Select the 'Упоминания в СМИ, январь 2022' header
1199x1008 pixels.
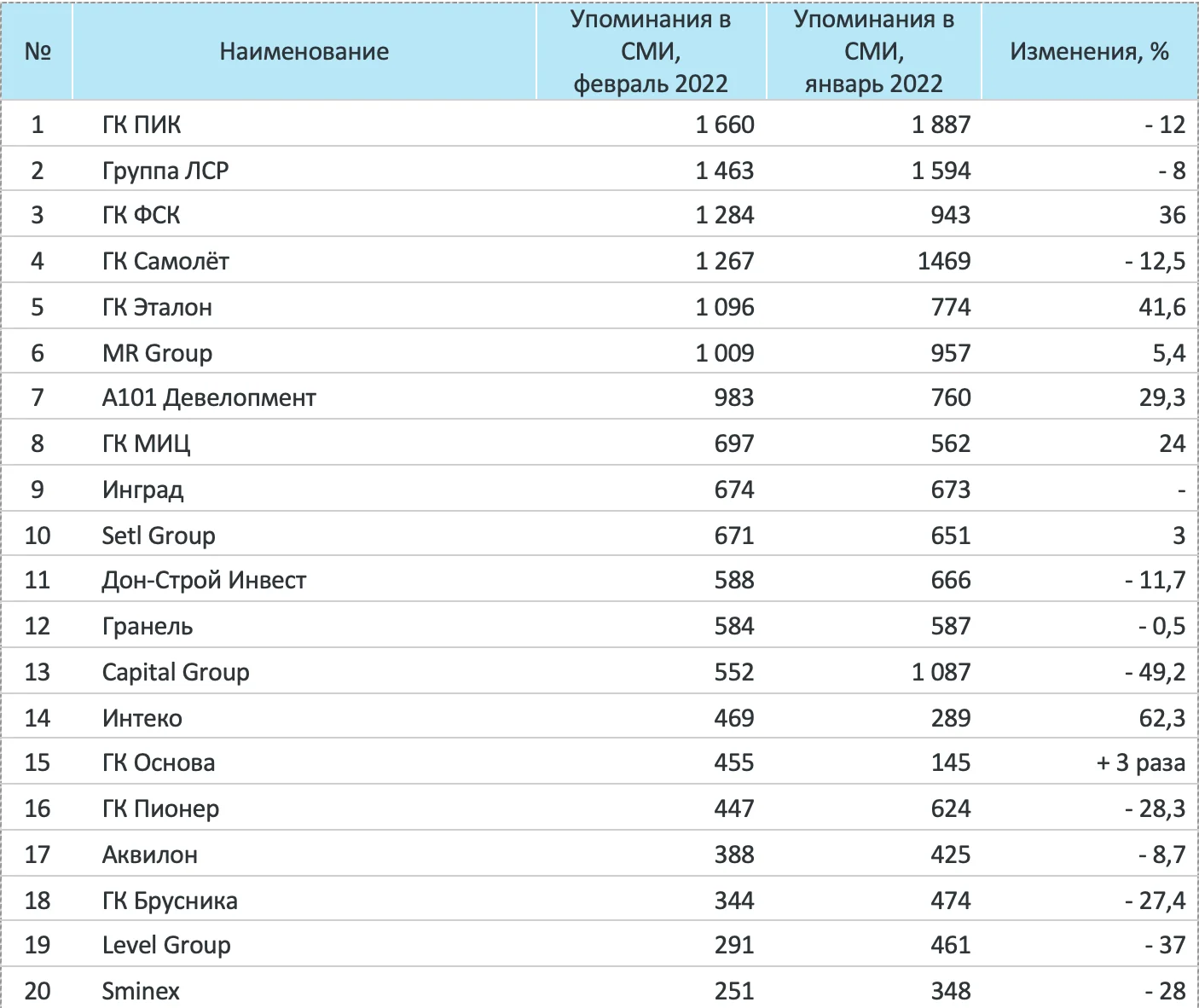(873, 52)
